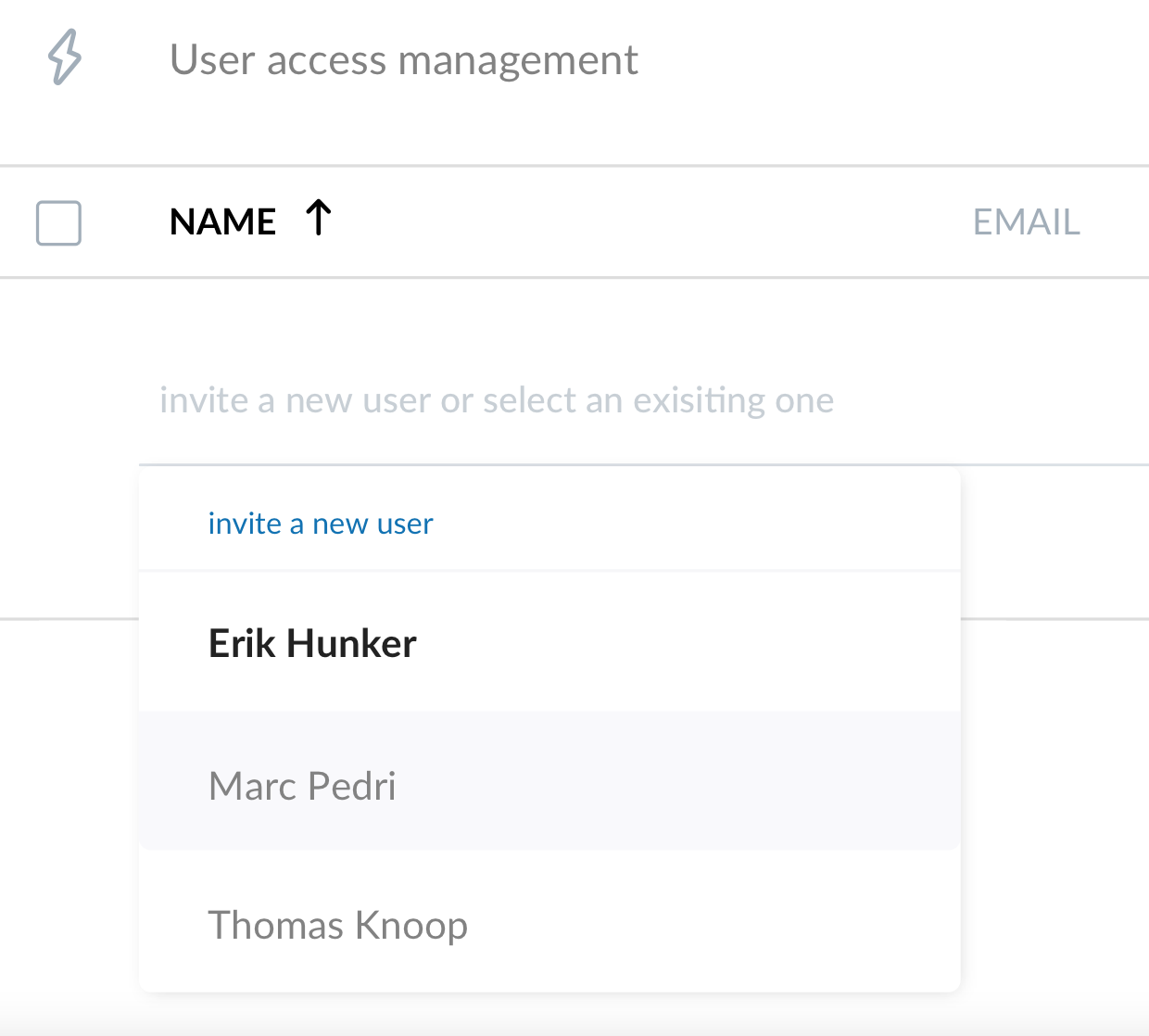Select Thomas Knoop from the dropdown
Screen dimensions: 1149x1036
coord(549,922)
